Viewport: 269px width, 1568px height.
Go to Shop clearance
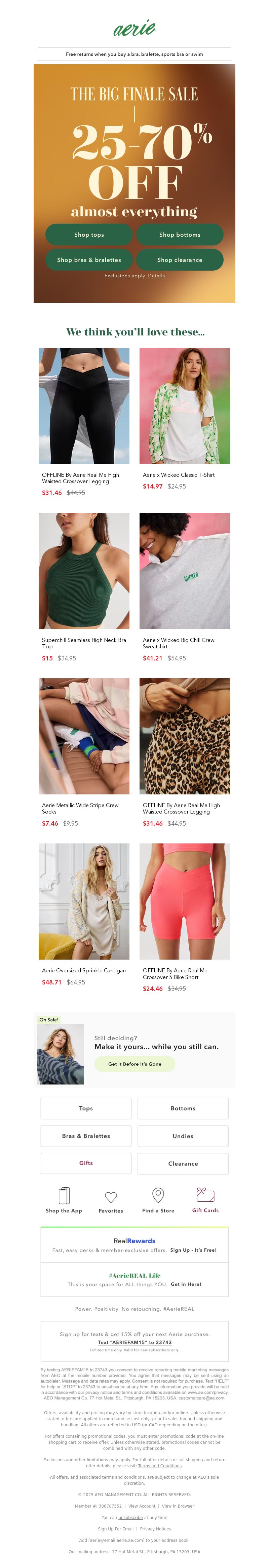[179, 259]
